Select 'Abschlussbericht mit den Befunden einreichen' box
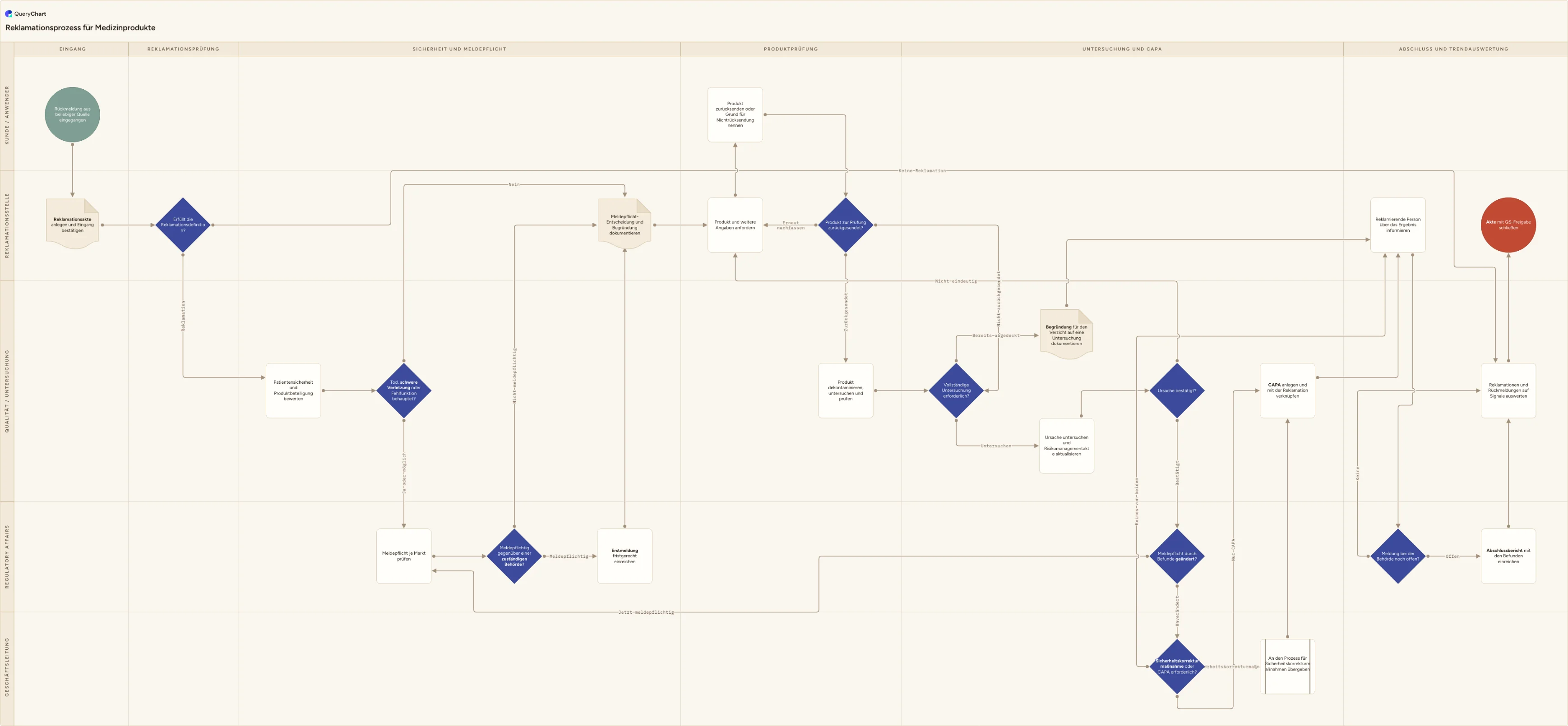Viewport: 1568px width, 726px height. pos(1508,556)
